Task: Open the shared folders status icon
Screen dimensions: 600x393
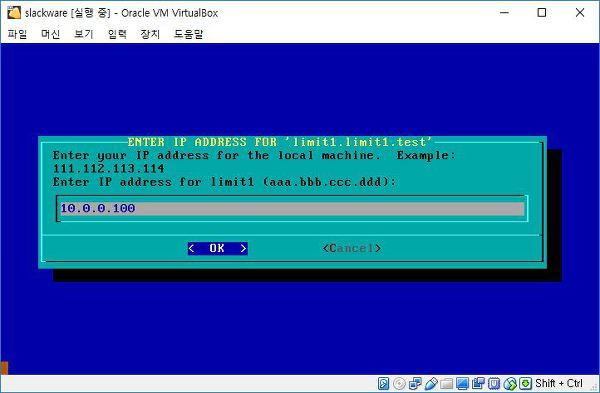Action: 447,383
